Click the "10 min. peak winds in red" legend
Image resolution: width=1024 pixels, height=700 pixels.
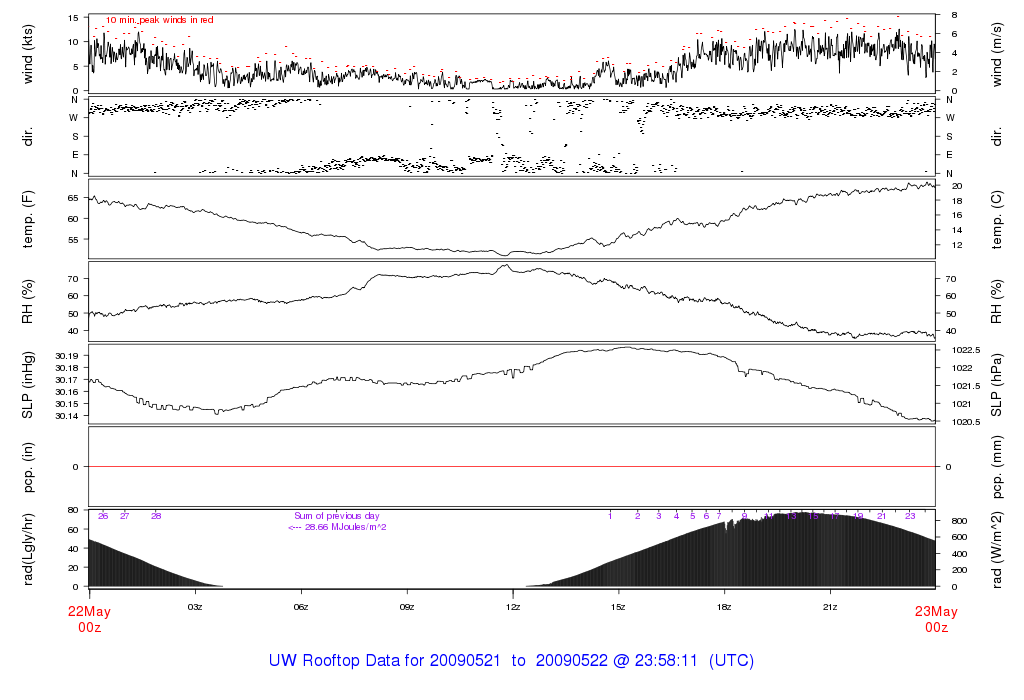159,20
